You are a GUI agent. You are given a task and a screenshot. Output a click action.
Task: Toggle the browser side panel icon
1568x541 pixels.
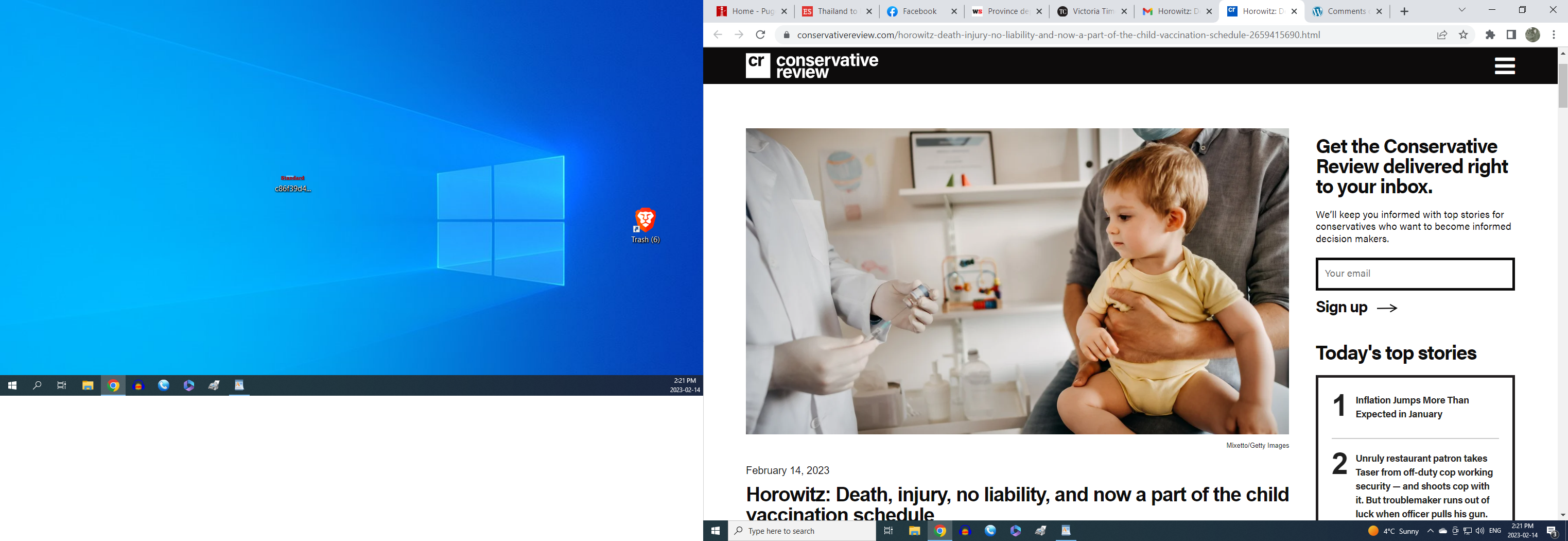pyautogui.click(x=1511, y=35)
